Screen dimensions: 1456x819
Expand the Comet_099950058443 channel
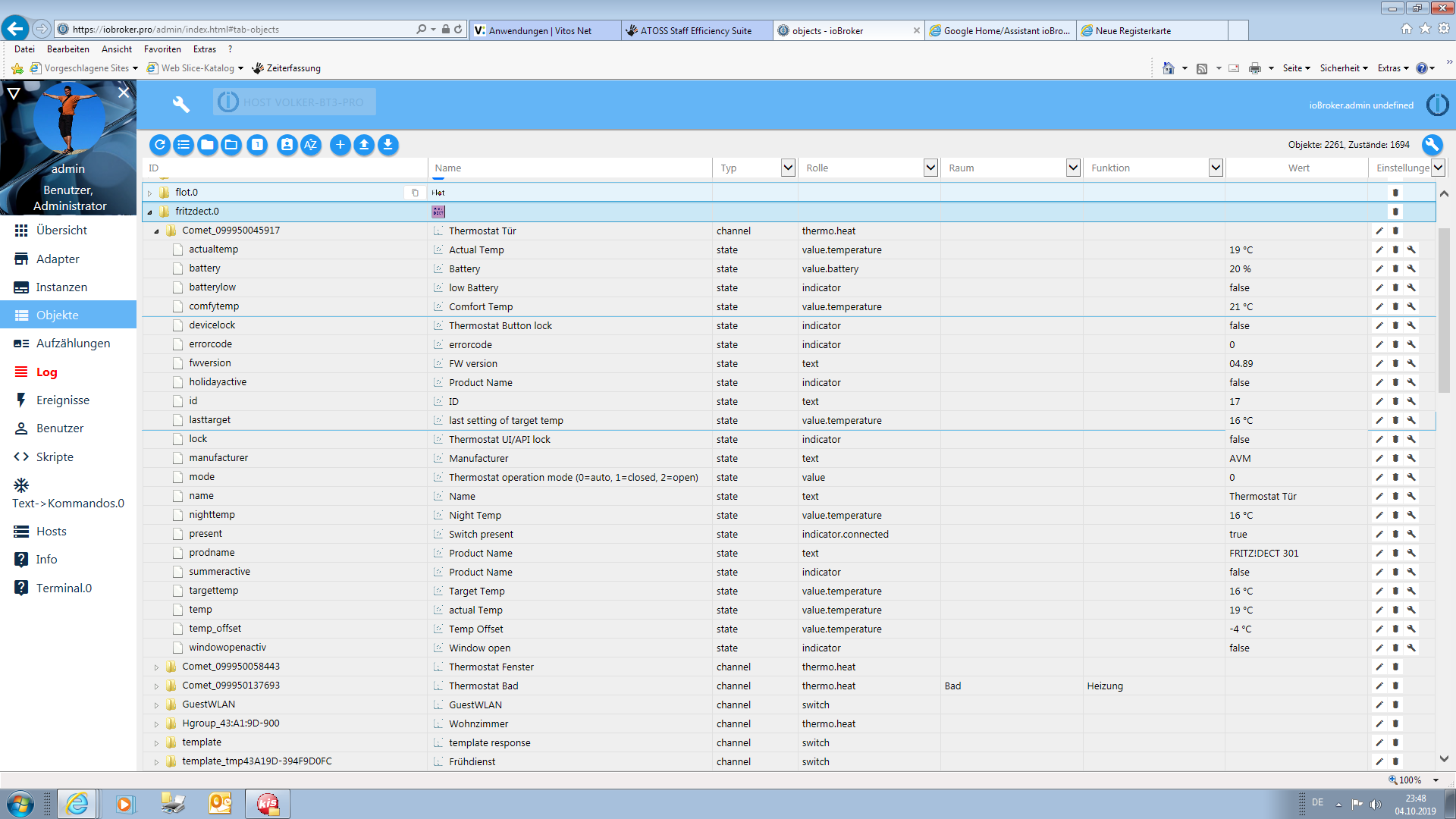(x=156, y=667)
